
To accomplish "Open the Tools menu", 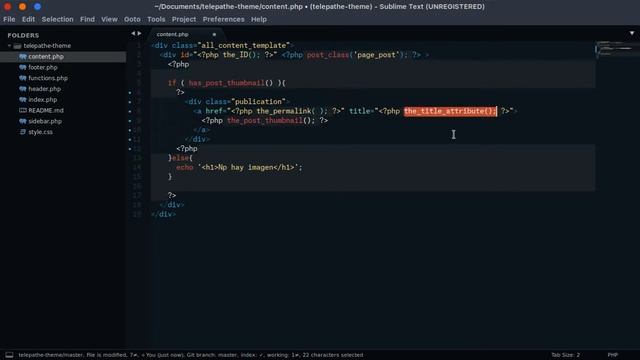I will point(156,19).
